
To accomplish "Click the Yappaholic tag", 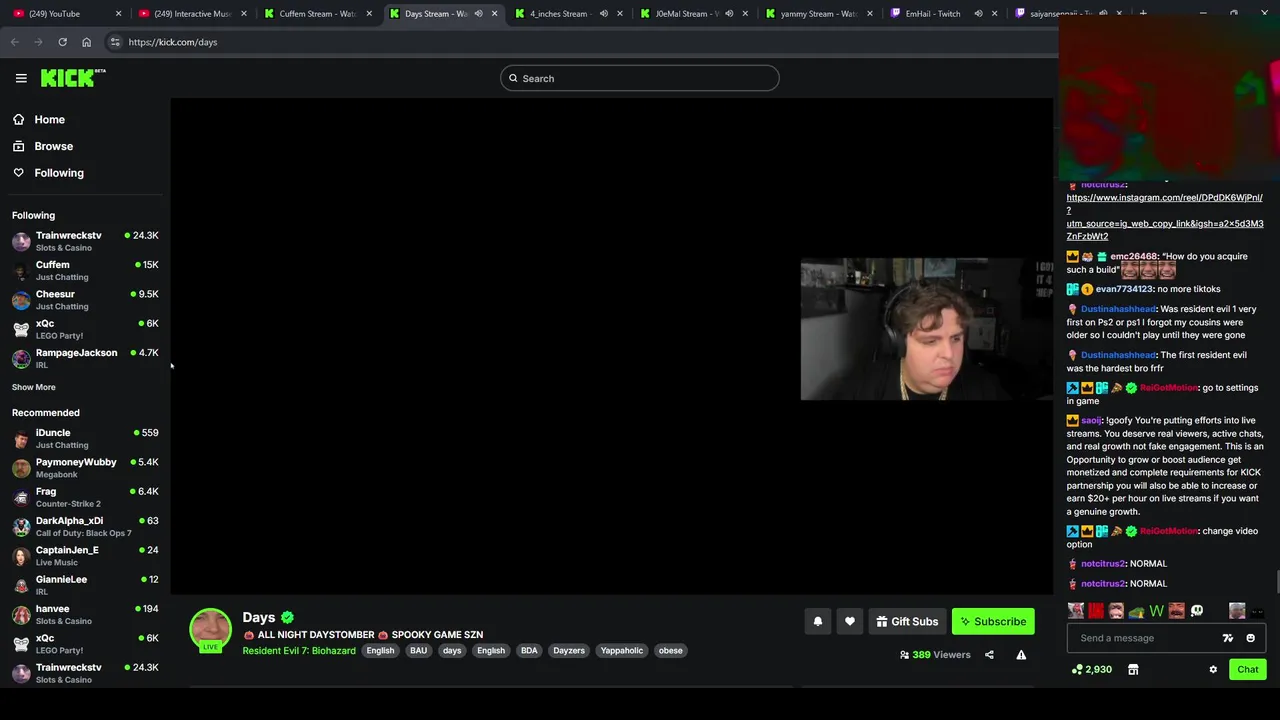I will (x=622, y=650).
